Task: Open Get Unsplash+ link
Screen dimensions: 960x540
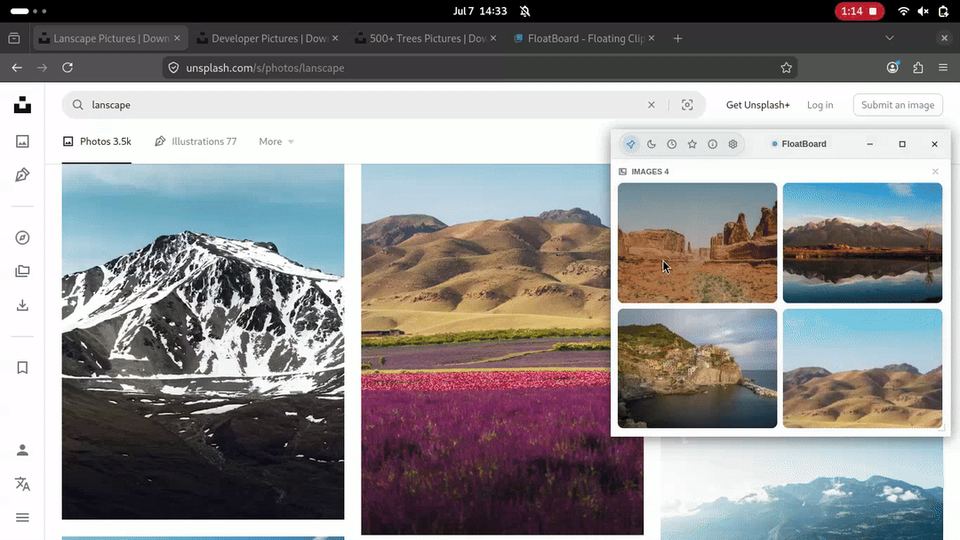Action: click(x=758, y=105)
